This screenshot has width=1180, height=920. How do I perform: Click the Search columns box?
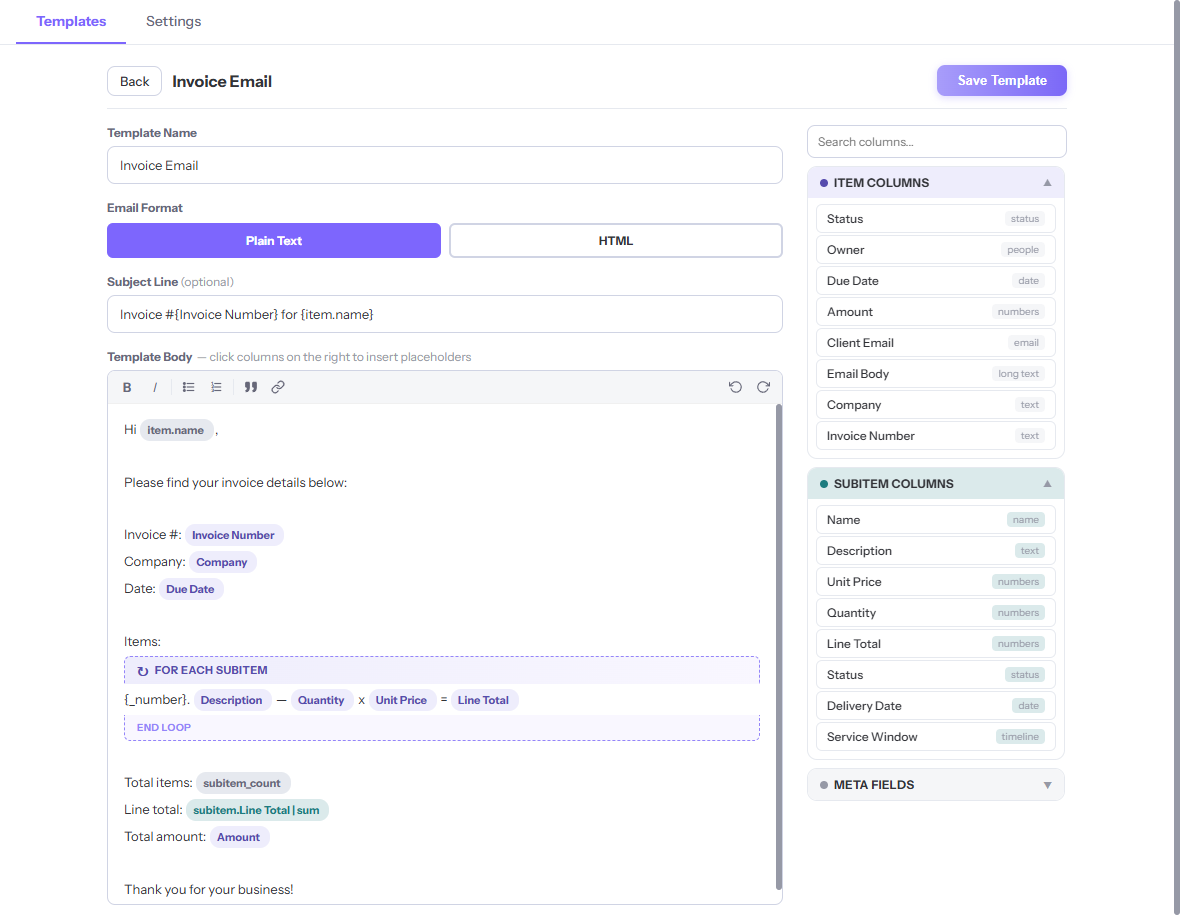937,142
